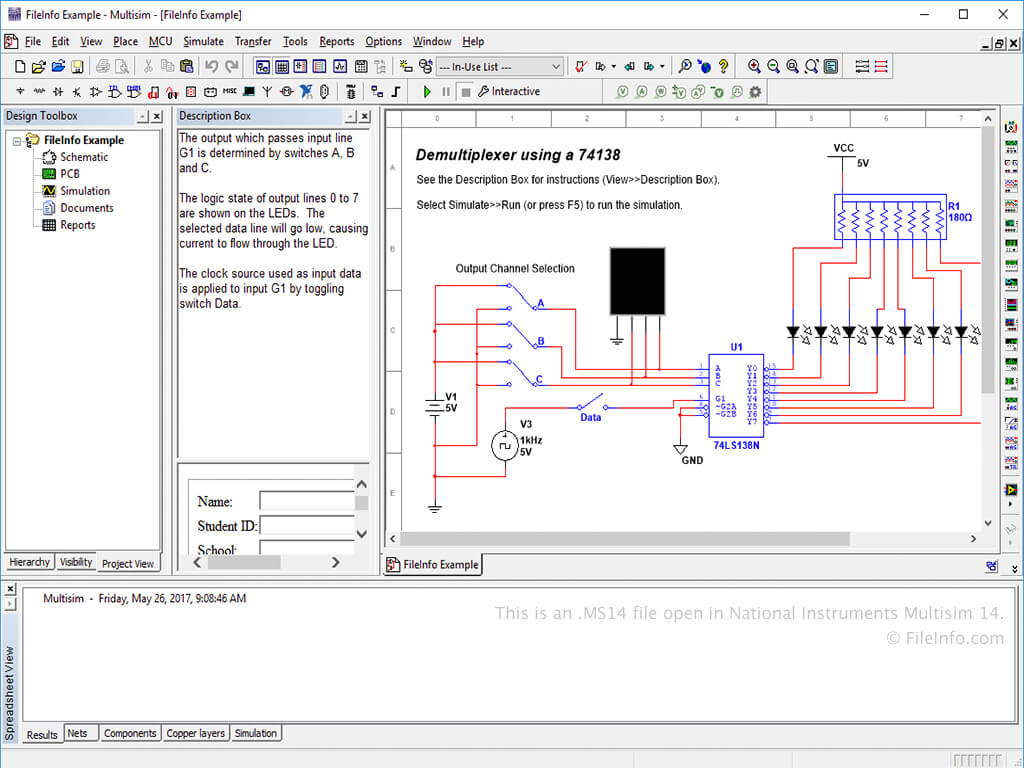Viewport: 1024px width, 768px height.
Task: Open the Database Manager icon
Action: click(426, 67)
